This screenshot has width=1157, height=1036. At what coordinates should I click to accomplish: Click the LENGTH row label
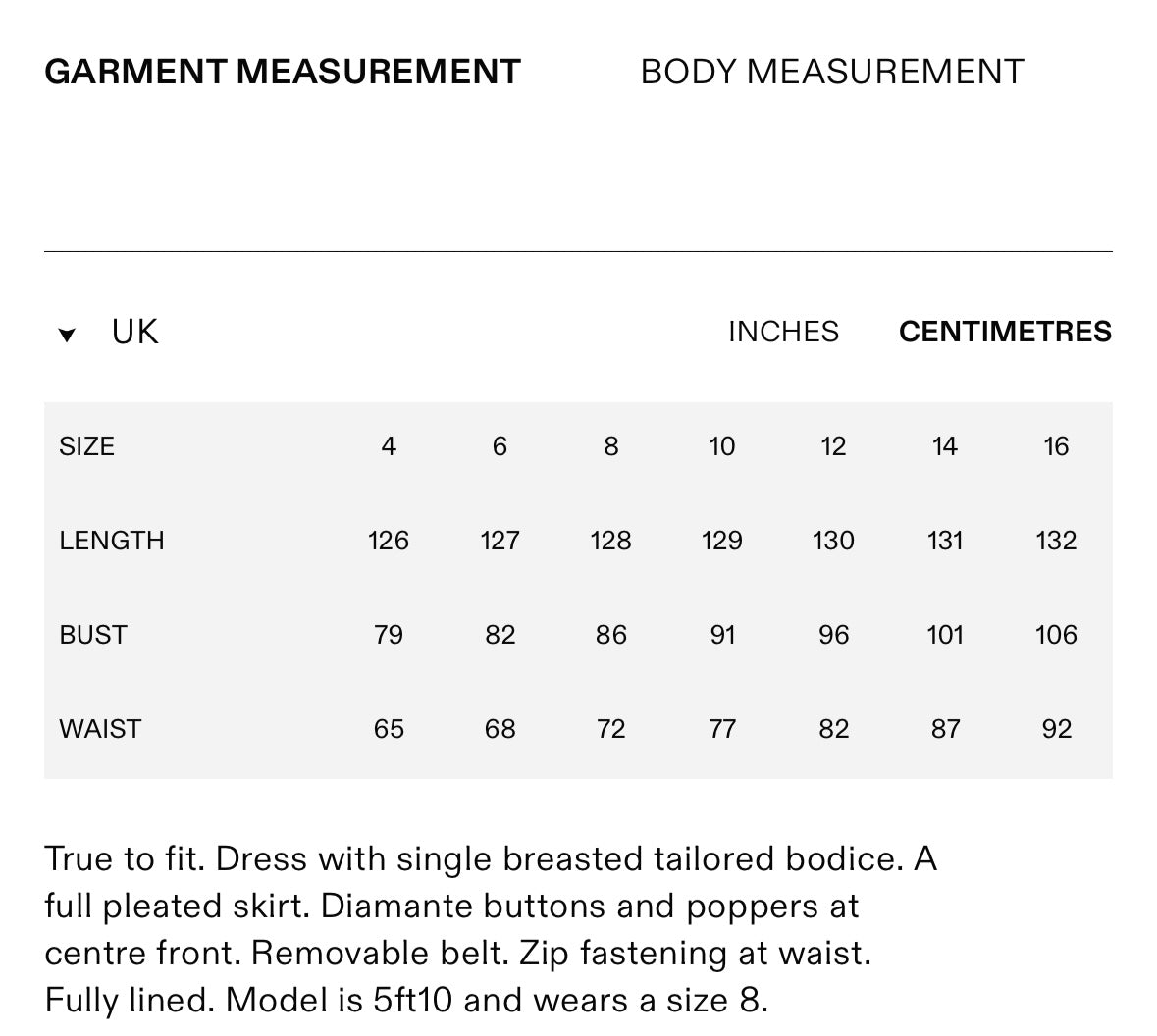[112, 542]
